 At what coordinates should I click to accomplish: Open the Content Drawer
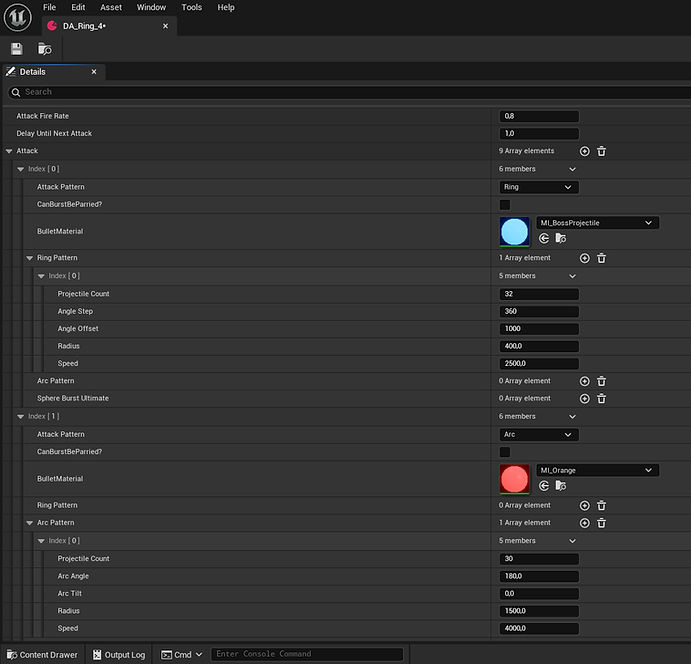tap(42, 655)
